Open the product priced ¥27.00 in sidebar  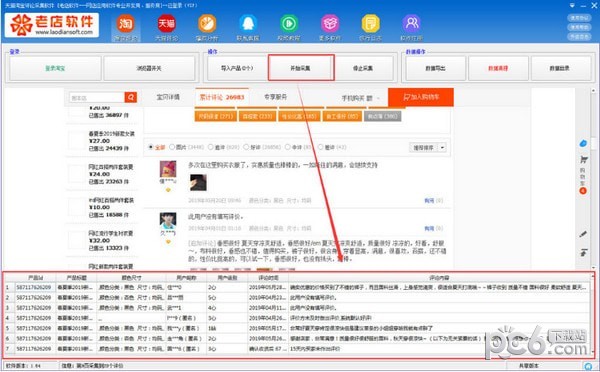click(102, 141)
